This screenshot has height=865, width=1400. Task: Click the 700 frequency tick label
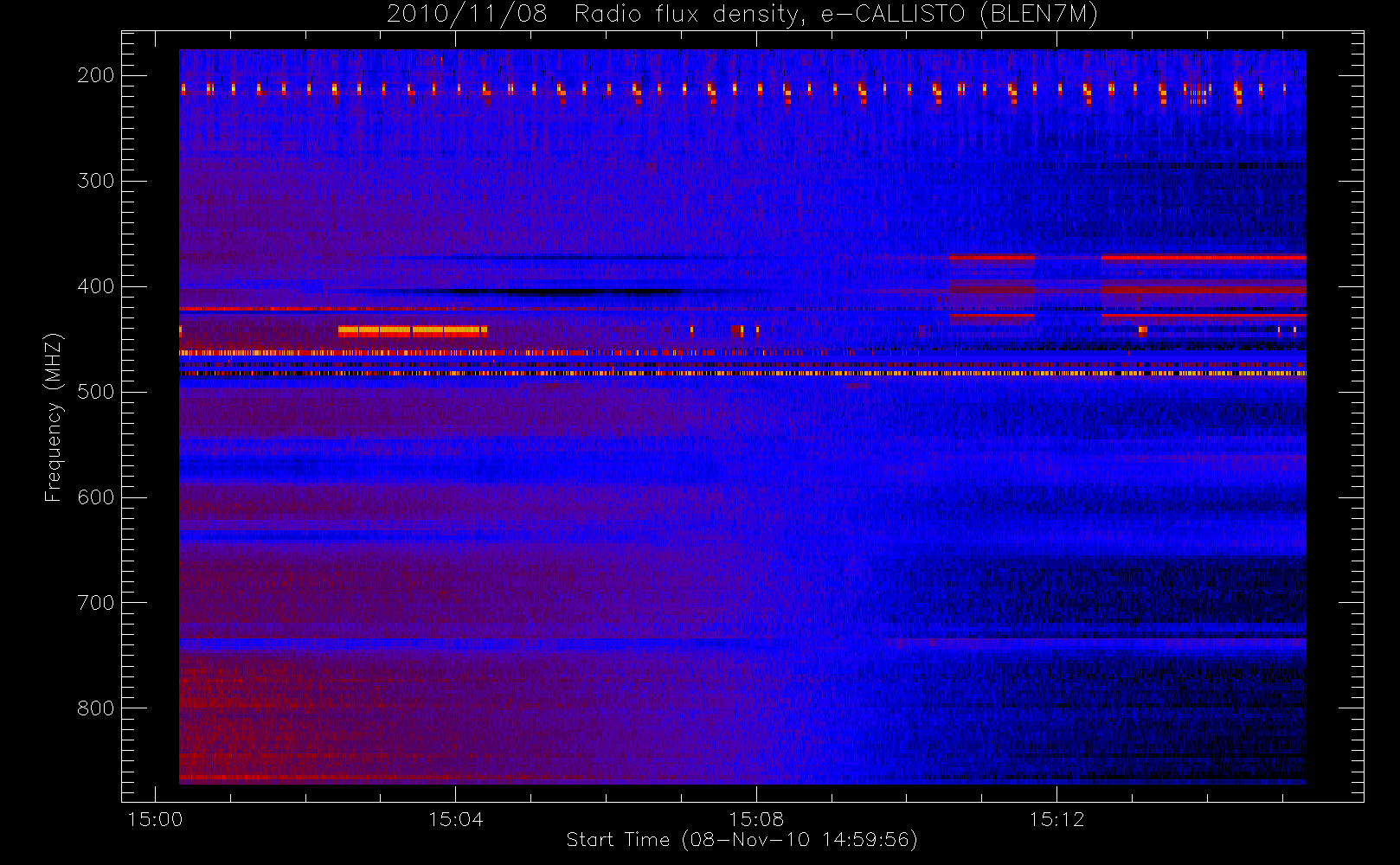tap(96, 603)
